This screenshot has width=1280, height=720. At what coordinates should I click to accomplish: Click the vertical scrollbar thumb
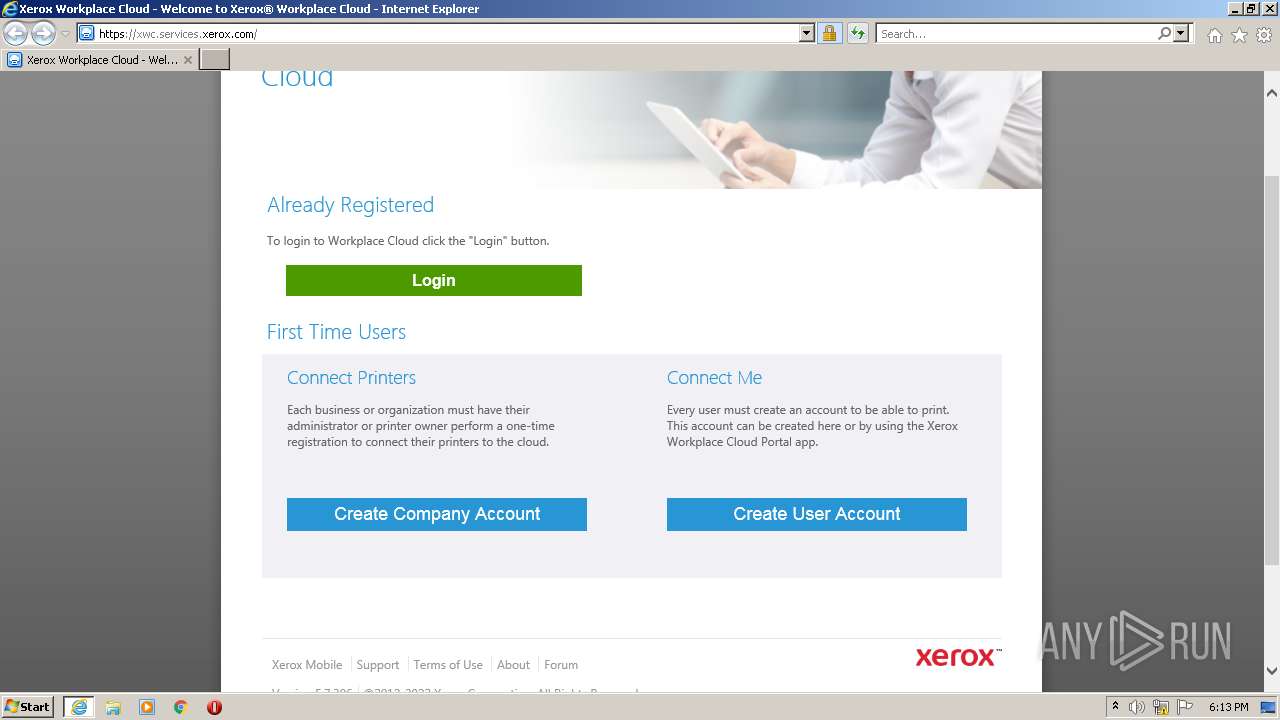point(1272,370)
